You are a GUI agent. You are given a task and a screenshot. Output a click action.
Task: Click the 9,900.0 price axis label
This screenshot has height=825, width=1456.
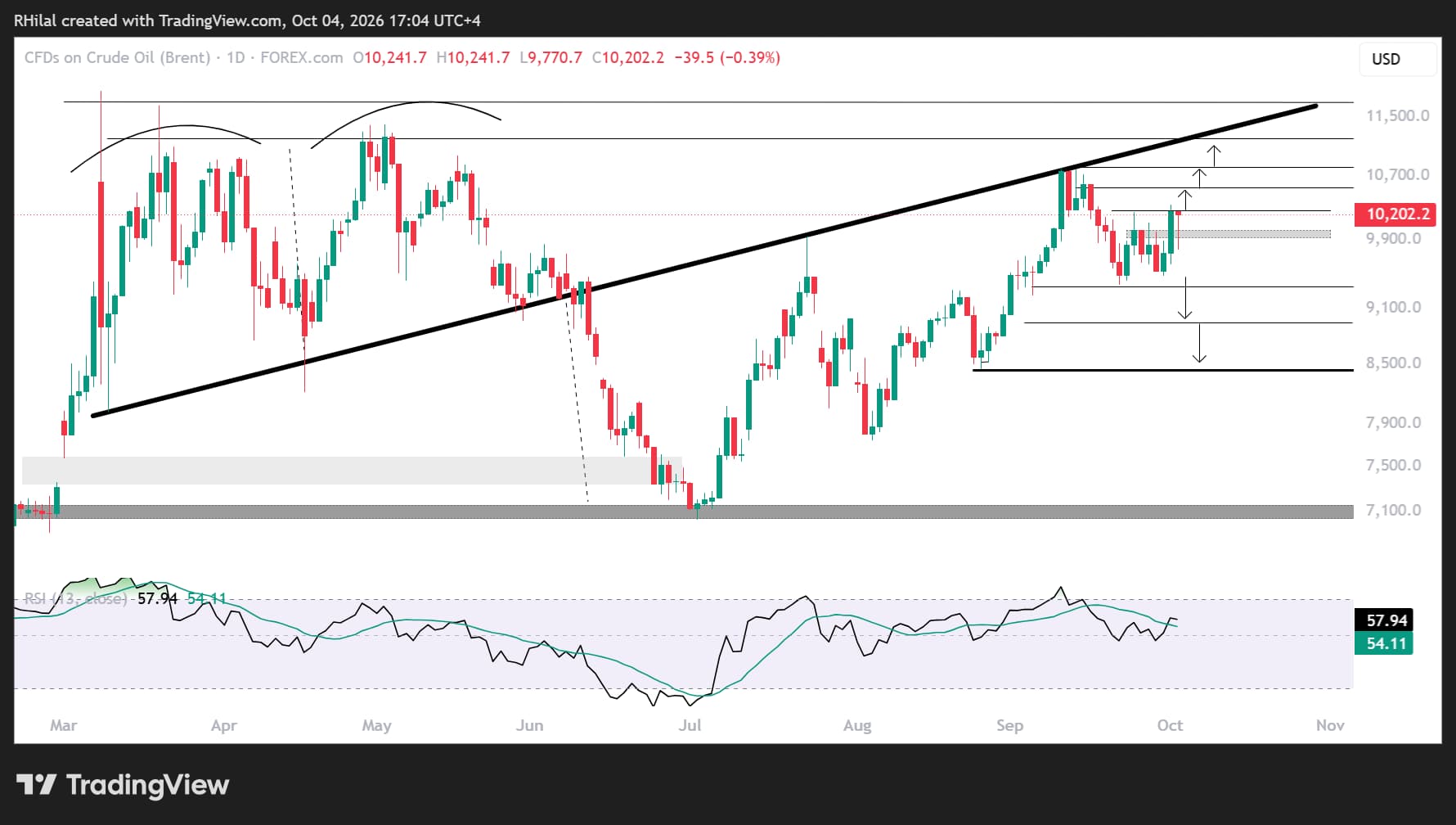click(1394, 238)
